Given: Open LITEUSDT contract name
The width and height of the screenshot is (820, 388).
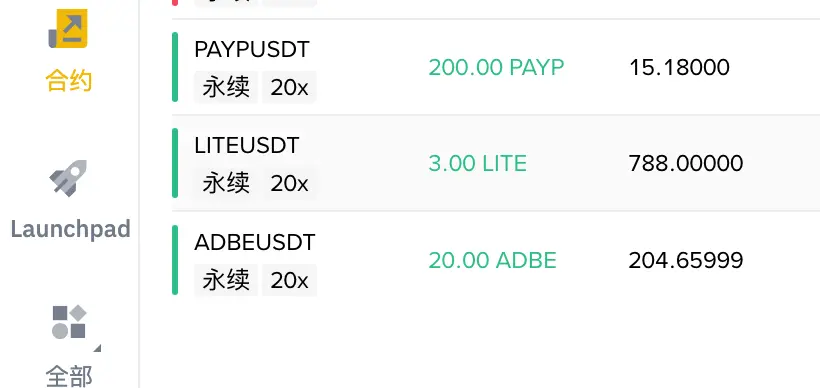Looking at the screenshot, I should click(x=247, y=145).
